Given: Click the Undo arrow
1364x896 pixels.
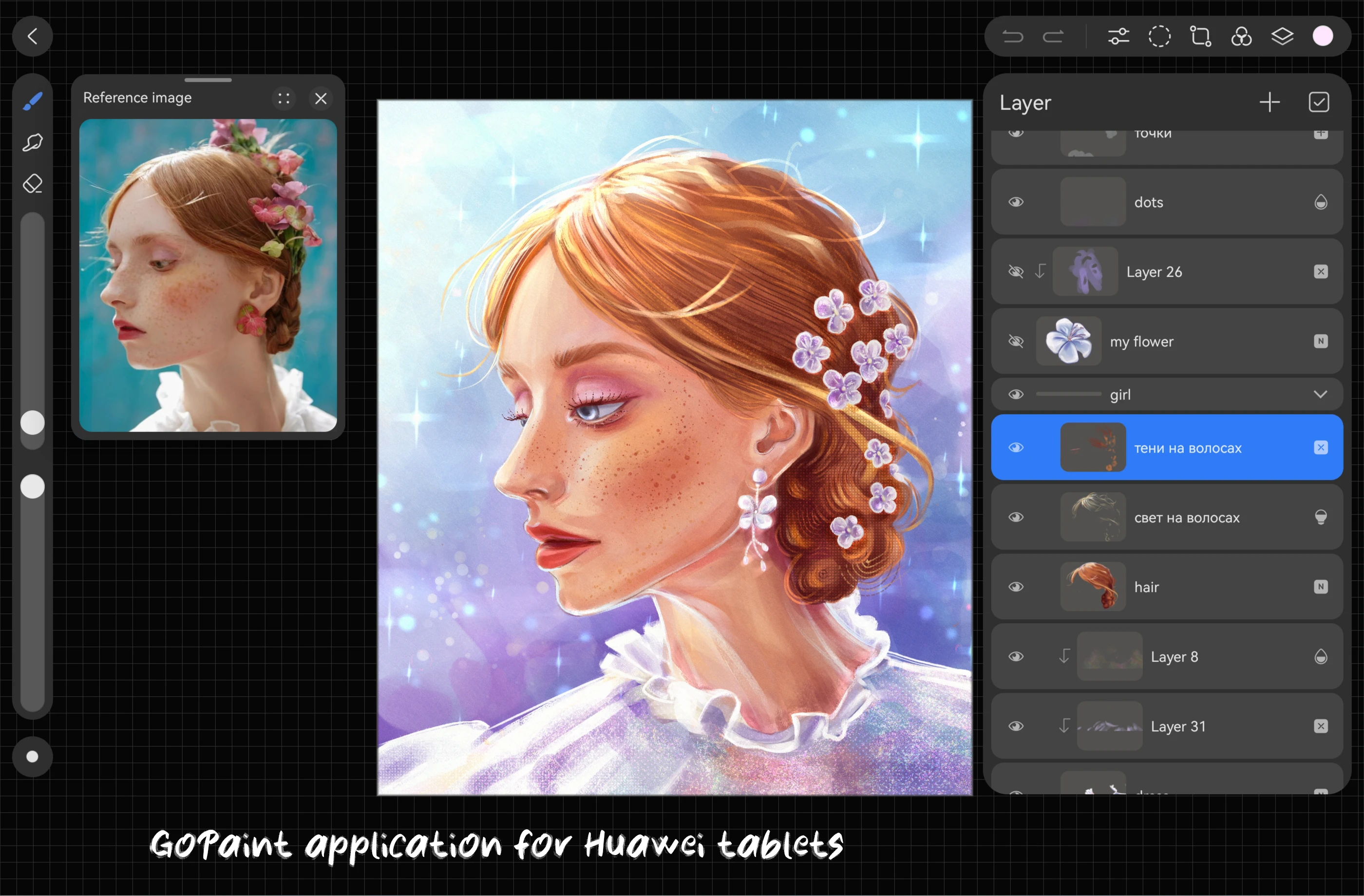Looking at the screenshot, I should [x=1012, y=37].
